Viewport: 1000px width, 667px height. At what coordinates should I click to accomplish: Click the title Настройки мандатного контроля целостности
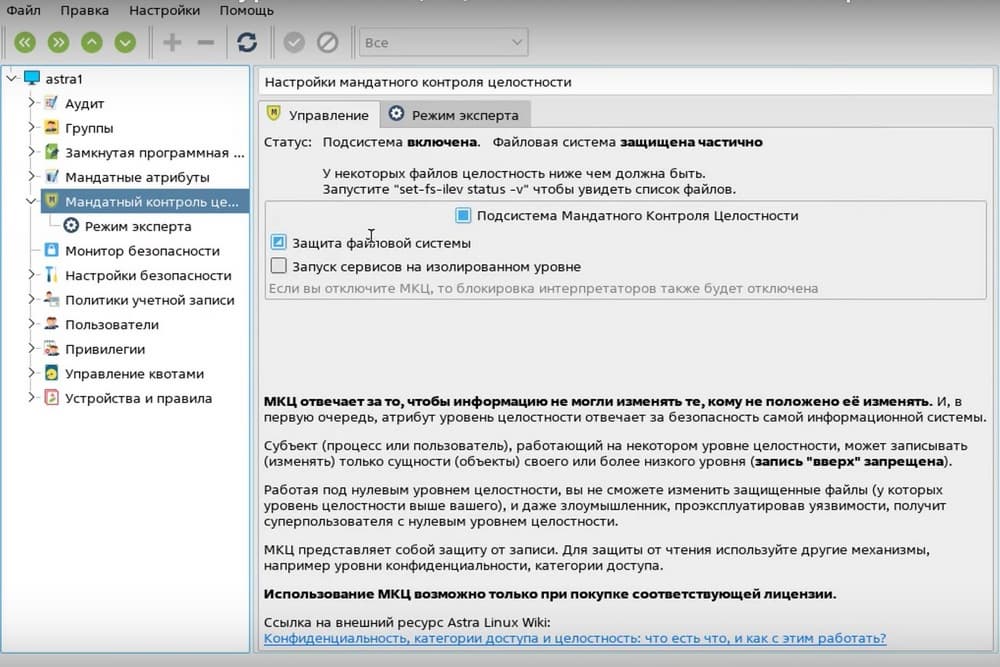point(418,82)
